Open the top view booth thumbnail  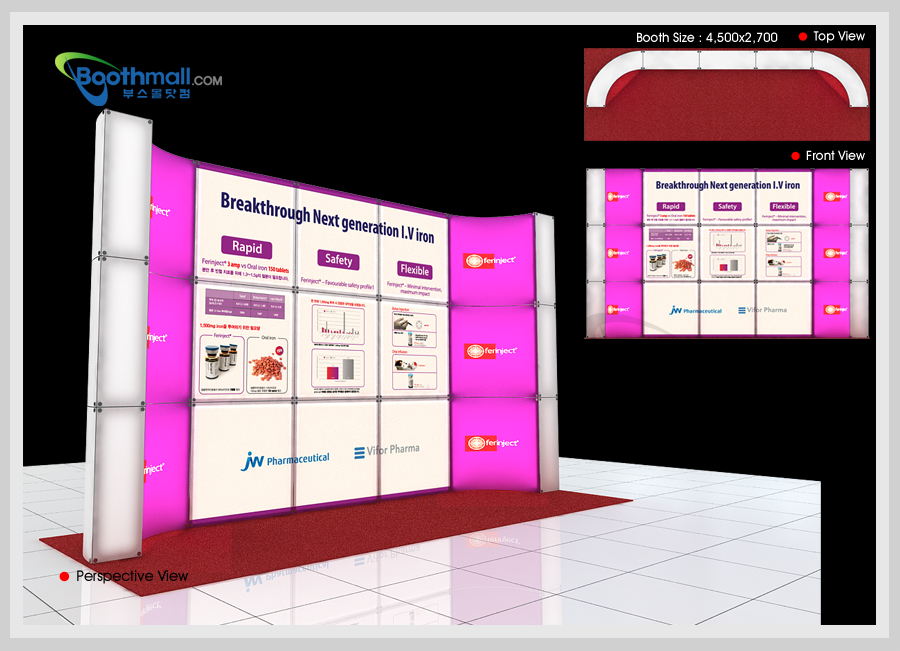pos(727,93)
